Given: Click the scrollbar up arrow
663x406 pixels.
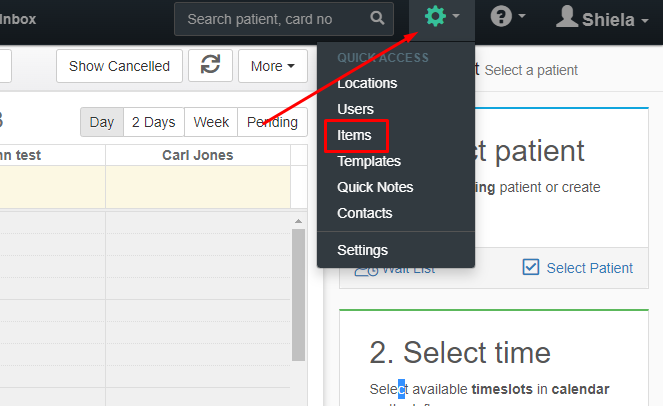Looking at the screenshot, I should [x=299, y=221].
